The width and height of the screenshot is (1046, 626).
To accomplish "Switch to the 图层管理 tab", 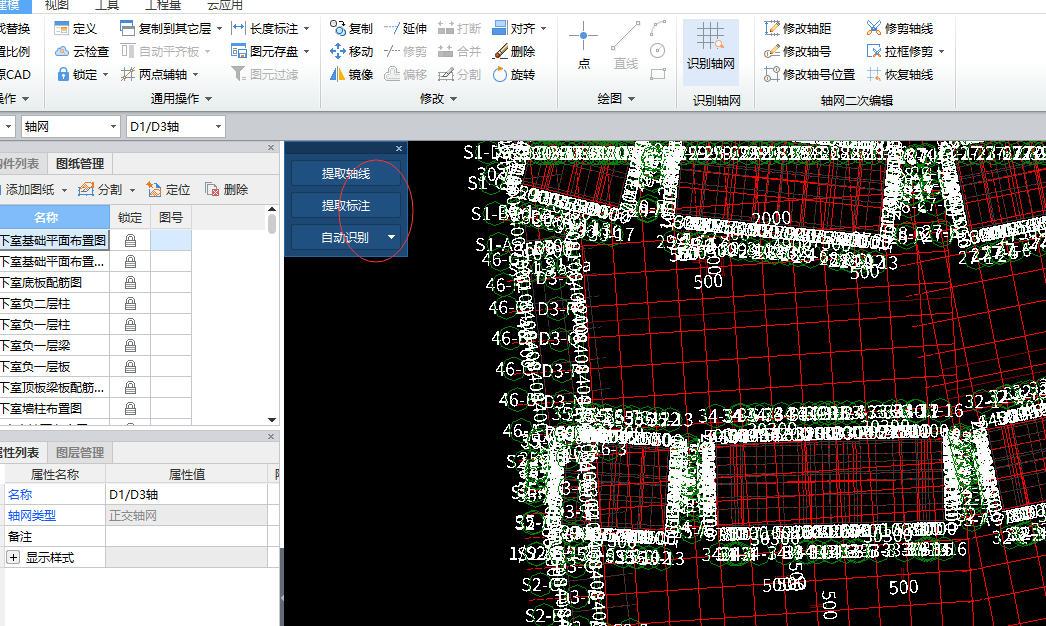I will tap(79, 453).
